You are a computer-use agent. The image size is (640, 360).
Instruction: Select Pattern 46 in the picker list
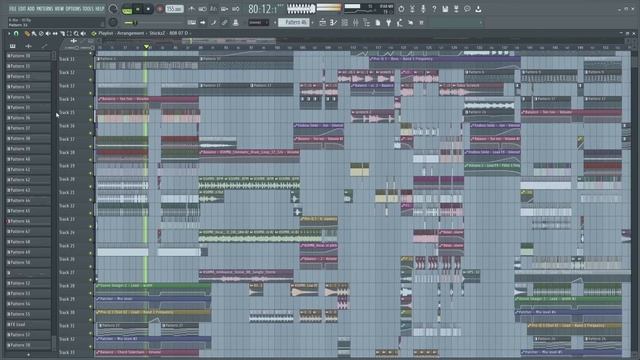point(28,221)
